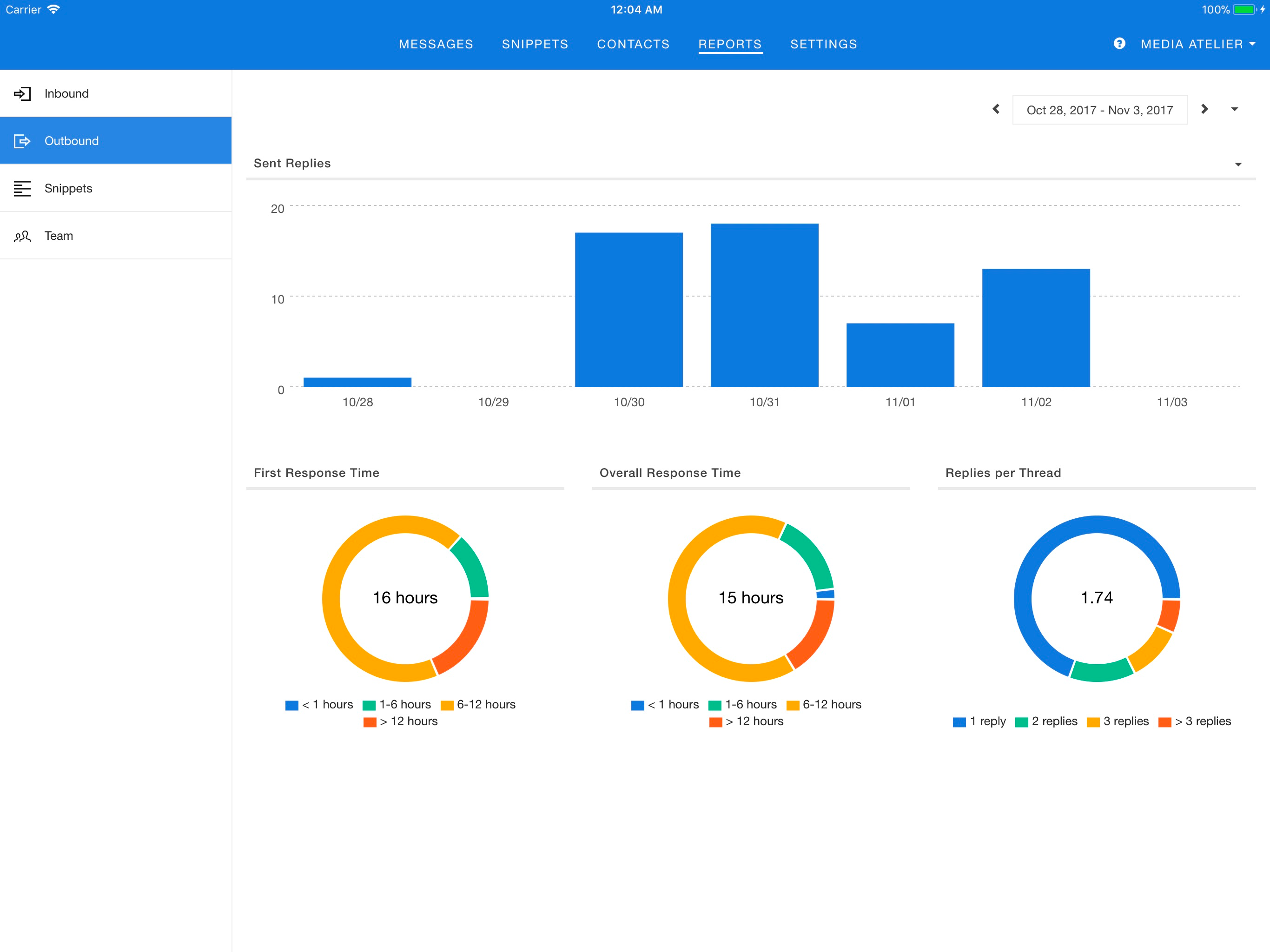The image size is (1270, 952).
Task: Go to previous date range arrow
Action: 996,109
